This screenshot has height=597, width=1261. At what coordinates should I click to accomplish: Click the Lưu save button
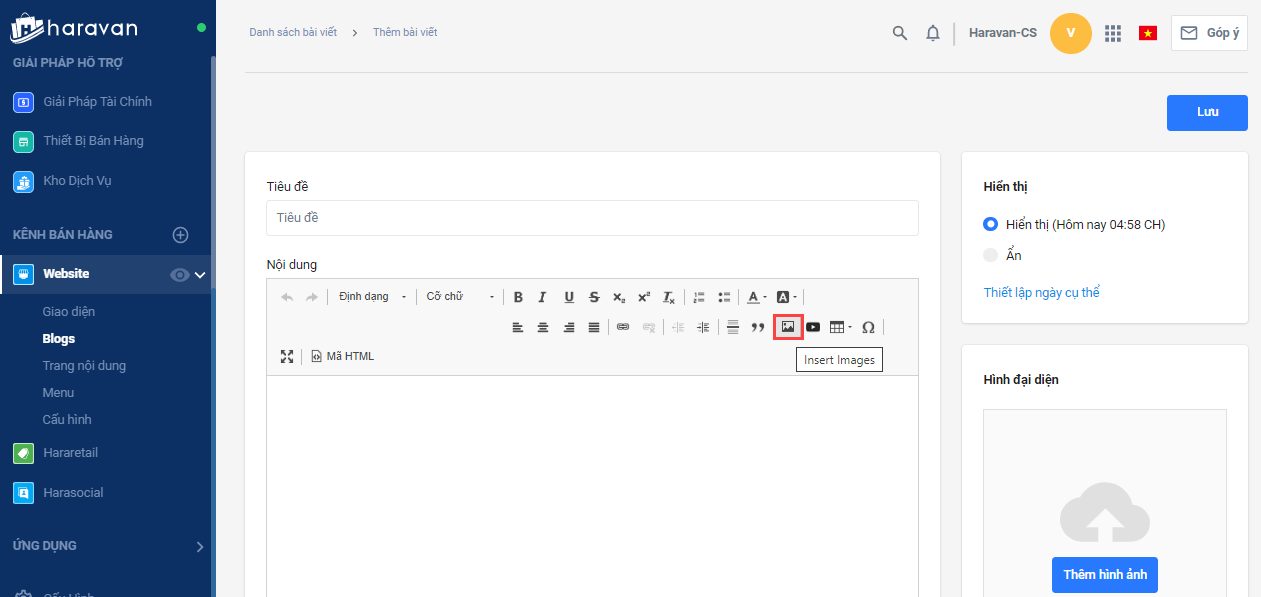[1207, 113]
